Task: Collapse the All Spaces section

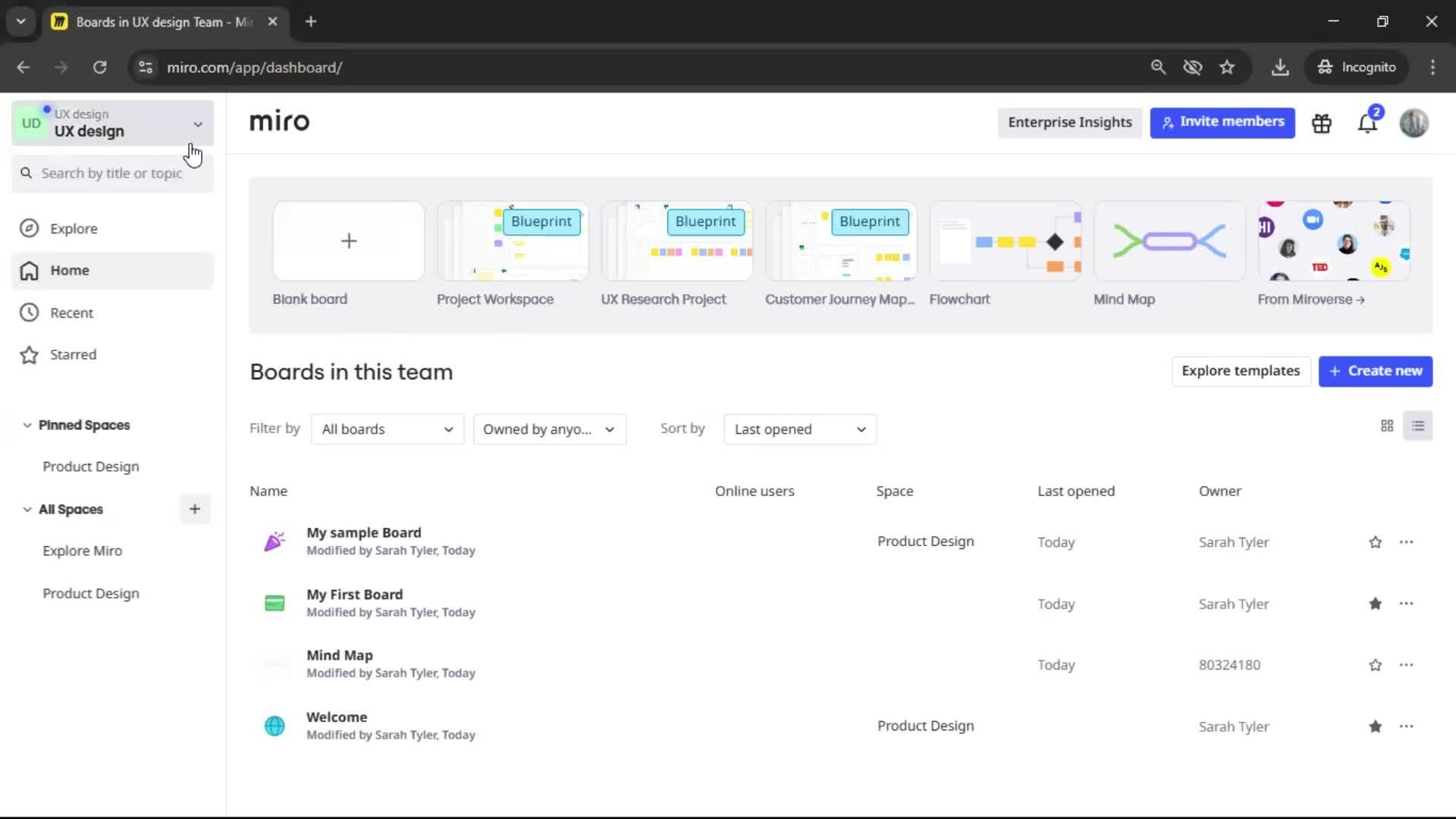Action: point(27,510)
